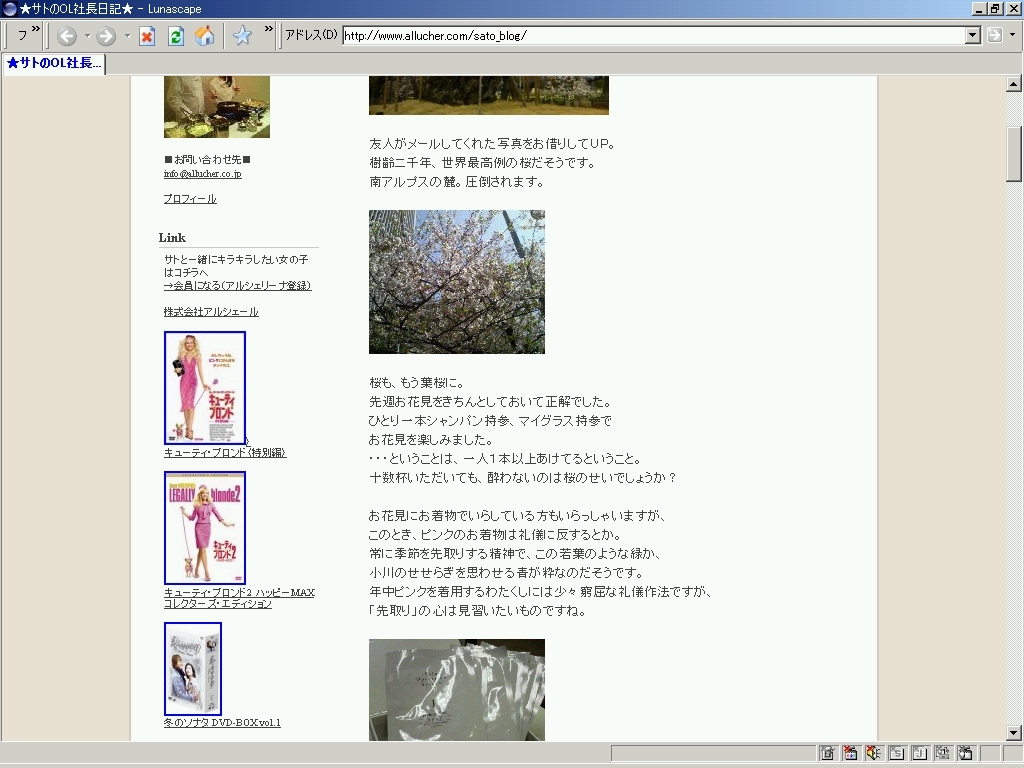Toggle sound blocking in the status bar
The width and height of the screenshot is (1024, 768).
pos(873,753)
